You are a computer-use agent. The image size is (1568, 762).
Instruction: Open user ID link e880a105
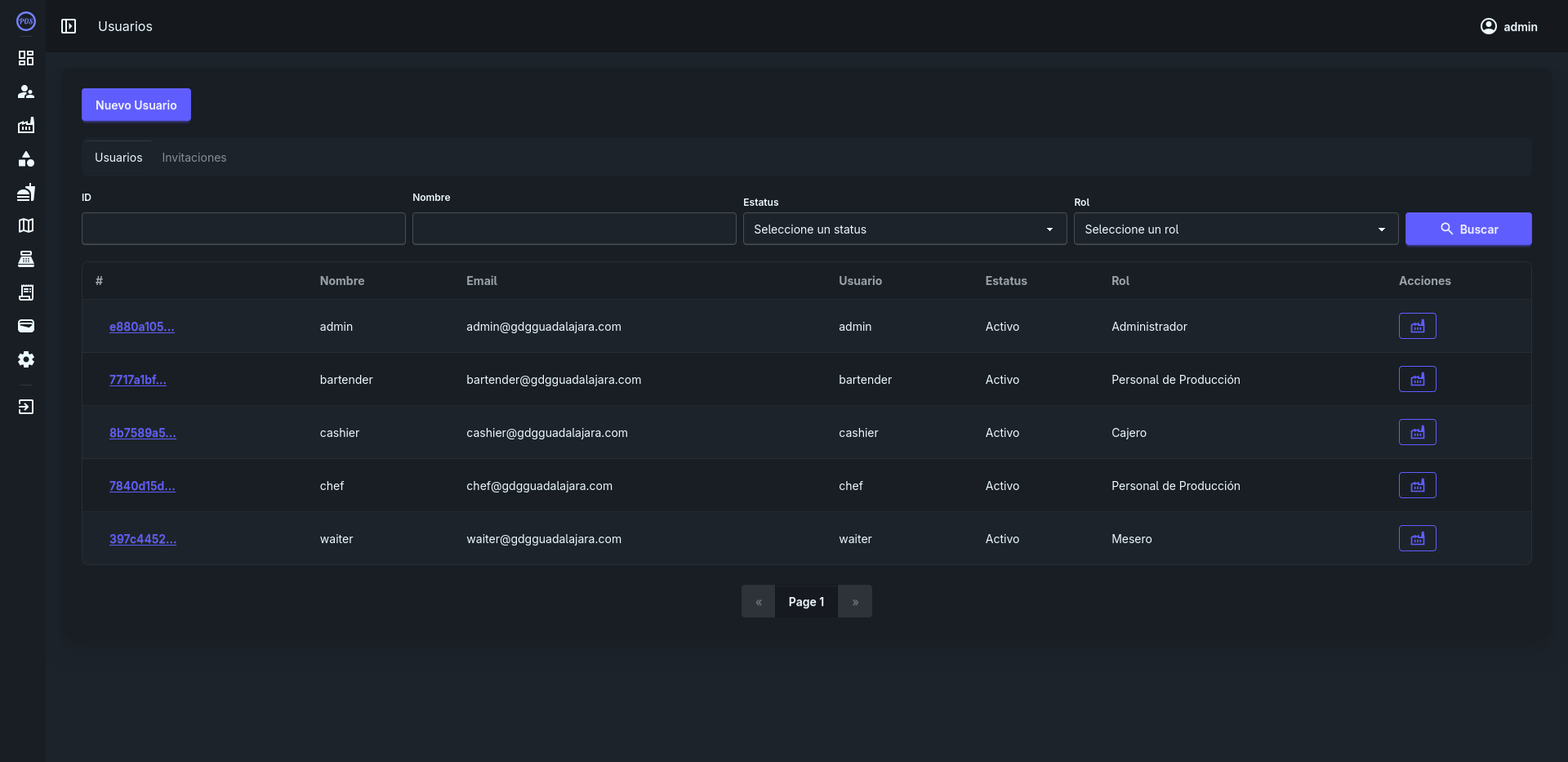(142, 327)
